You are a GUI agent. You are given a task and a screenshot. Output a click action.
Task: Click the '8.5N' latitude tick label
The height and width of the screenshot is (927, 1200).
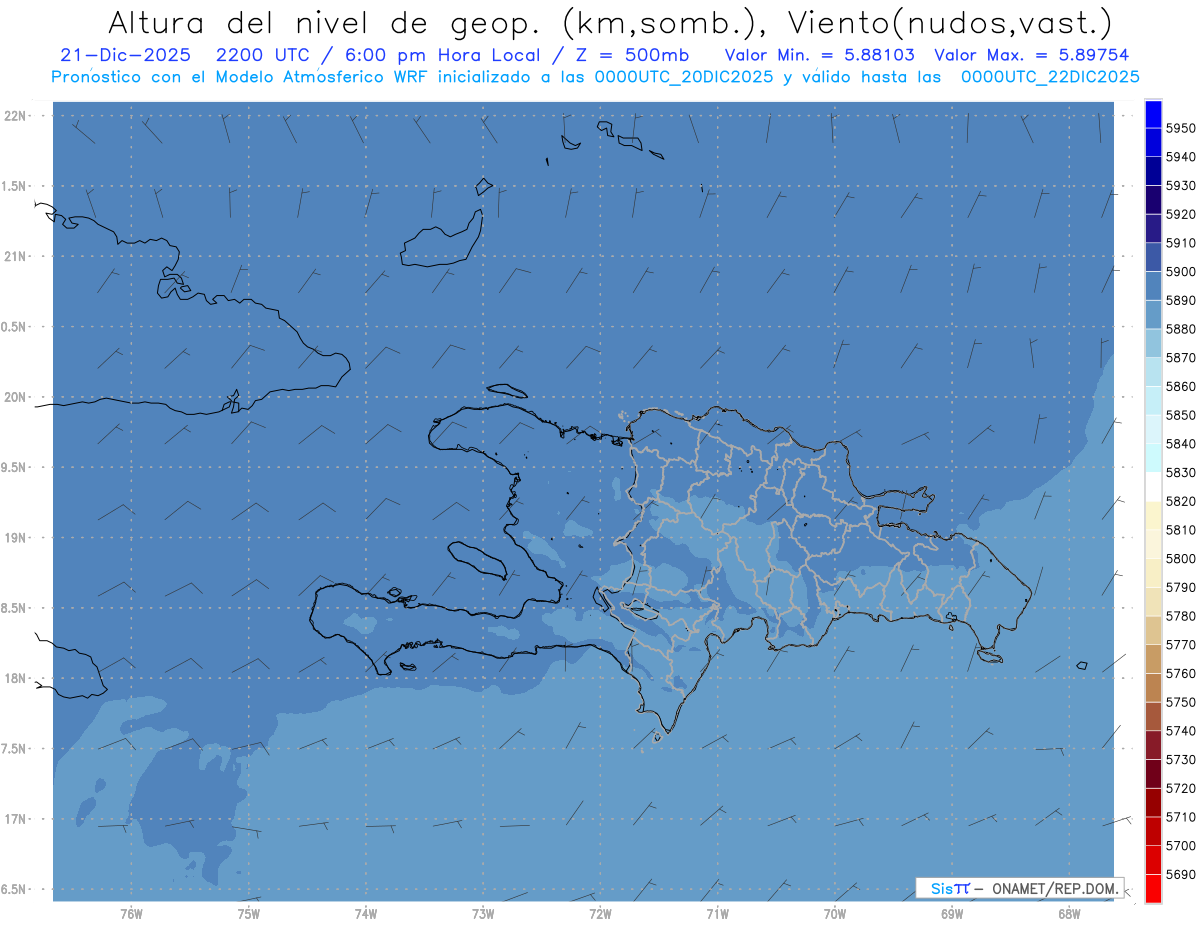[x=15, y=608]
